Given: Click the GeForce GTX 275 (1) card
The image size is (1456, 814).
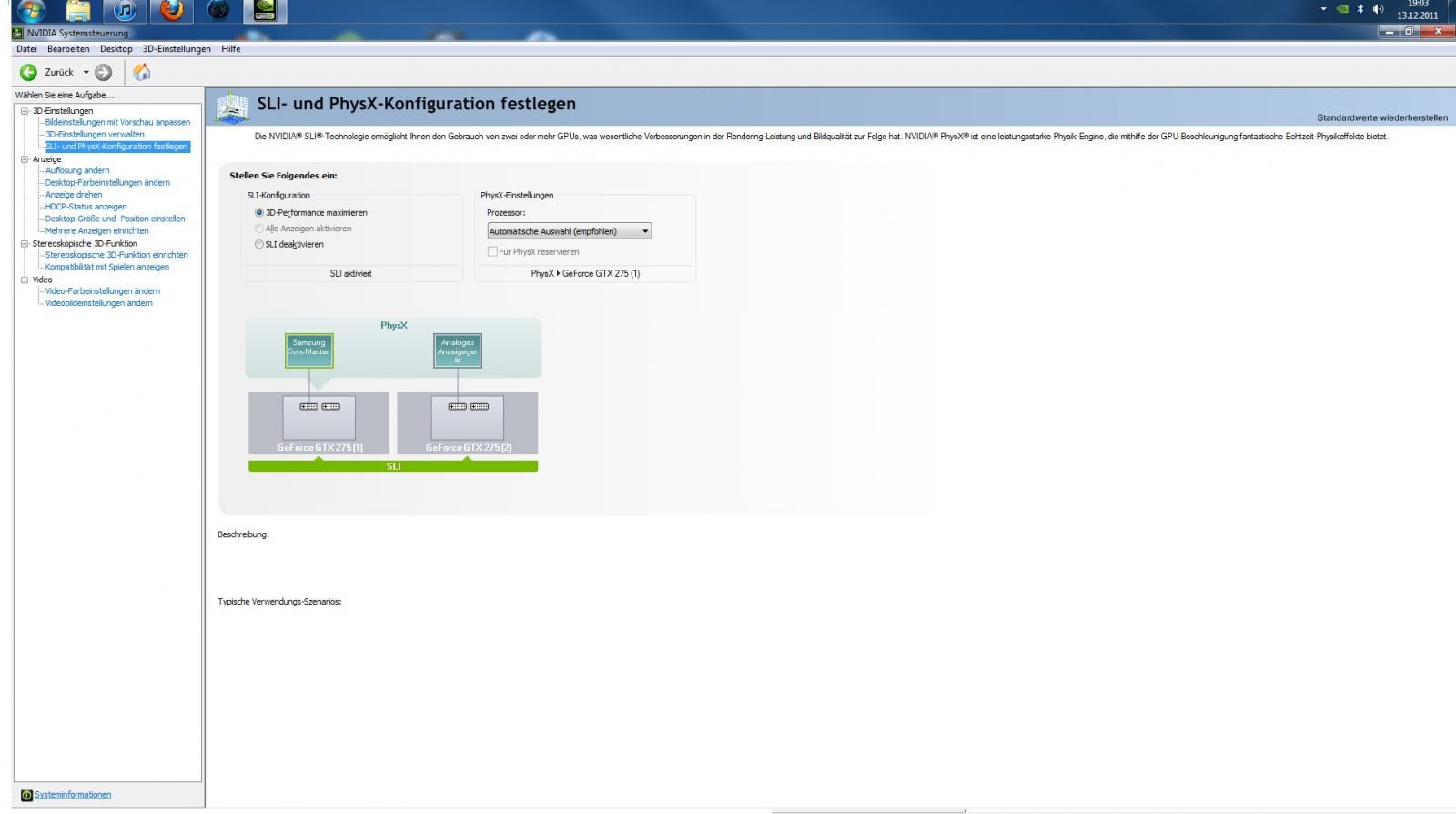Looking at the screenshot, I should click(x=318, y=422).
